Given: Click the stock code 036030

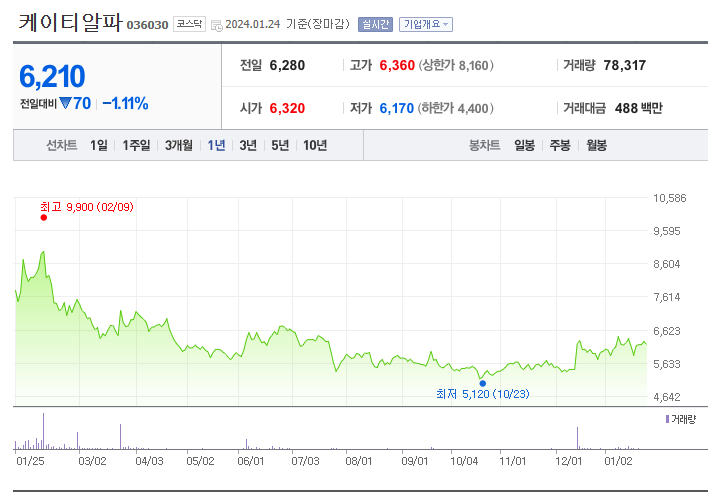Looking at the screenshot, I should (x=147, y=25).
